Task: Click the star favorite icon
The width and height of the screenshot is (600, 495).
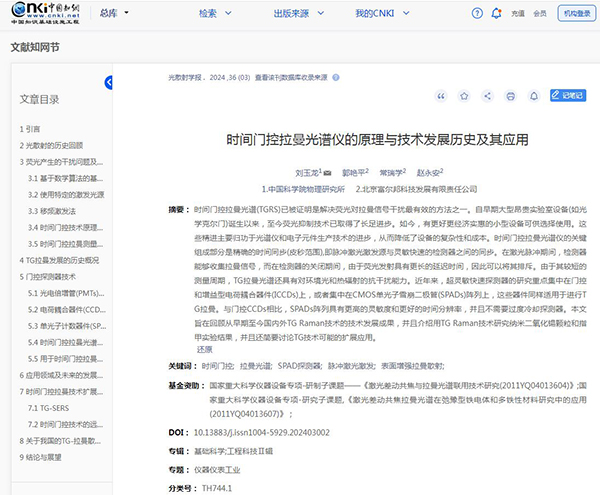Action: tap(463, 96)
